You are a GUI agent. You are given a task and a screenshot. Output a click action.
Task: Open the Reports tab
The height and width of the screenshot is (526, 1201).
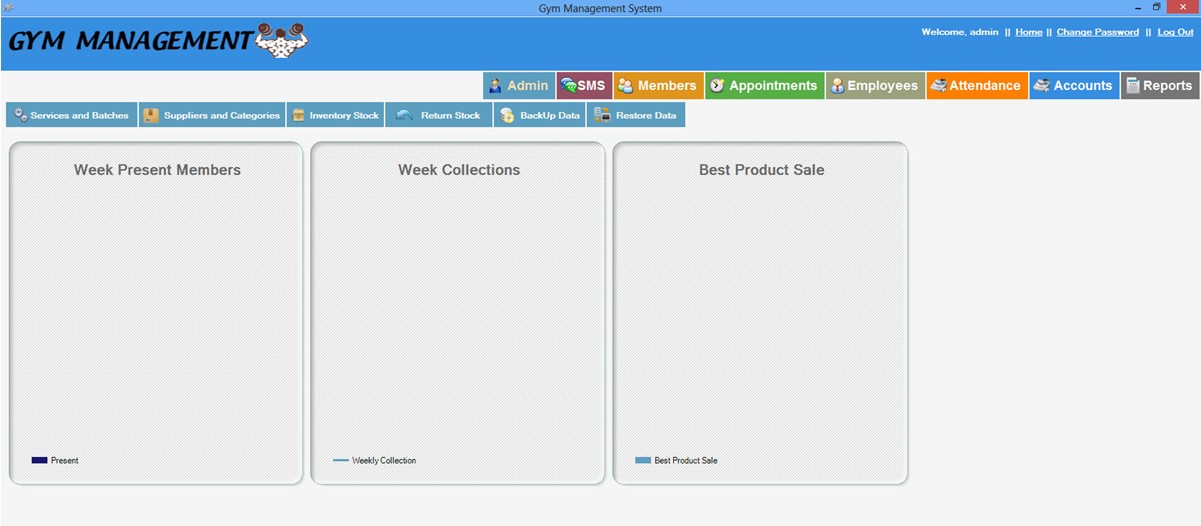(x=1159, y=86)
